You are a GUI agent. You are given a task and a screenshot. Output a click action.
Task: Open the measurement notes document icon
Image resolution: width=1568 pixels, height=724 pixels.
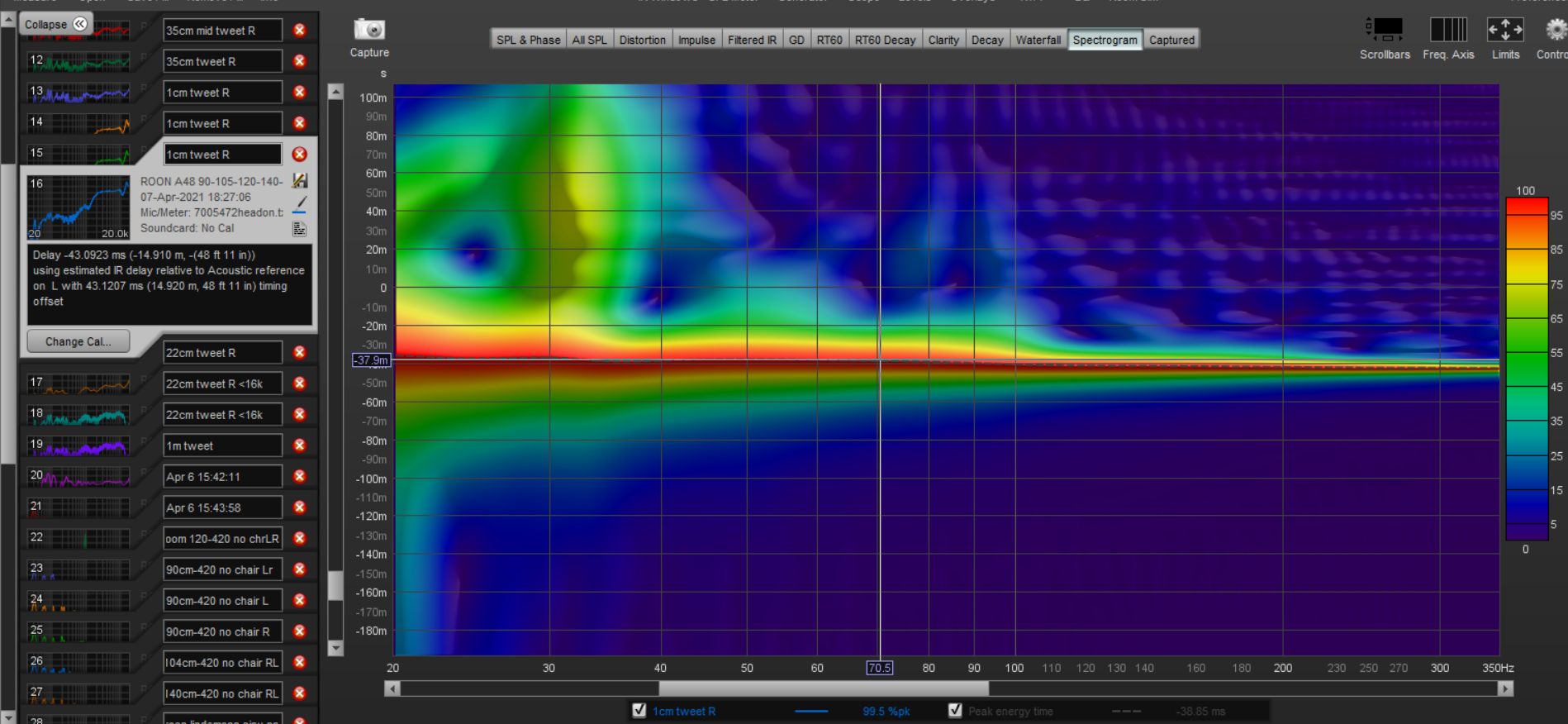(x=300, y=229)
